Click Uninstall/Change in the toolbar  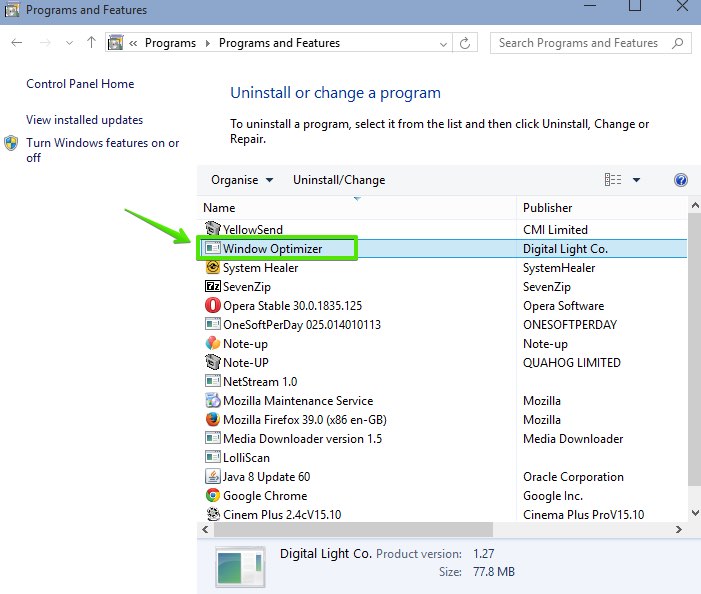(x=338, y=180)
